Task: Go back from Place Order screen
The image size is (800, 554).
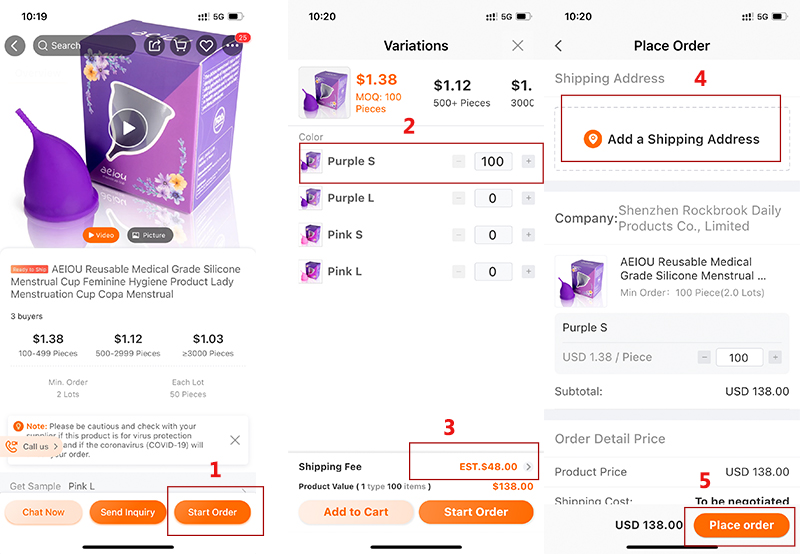Action: [x=558, y=46]
